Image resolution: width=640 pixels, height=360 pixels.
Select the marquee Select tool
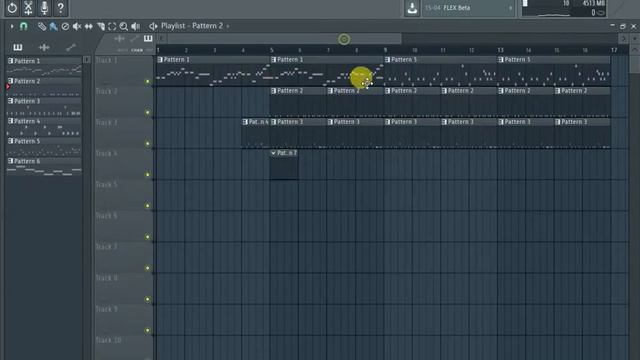[x=112, y=27]
